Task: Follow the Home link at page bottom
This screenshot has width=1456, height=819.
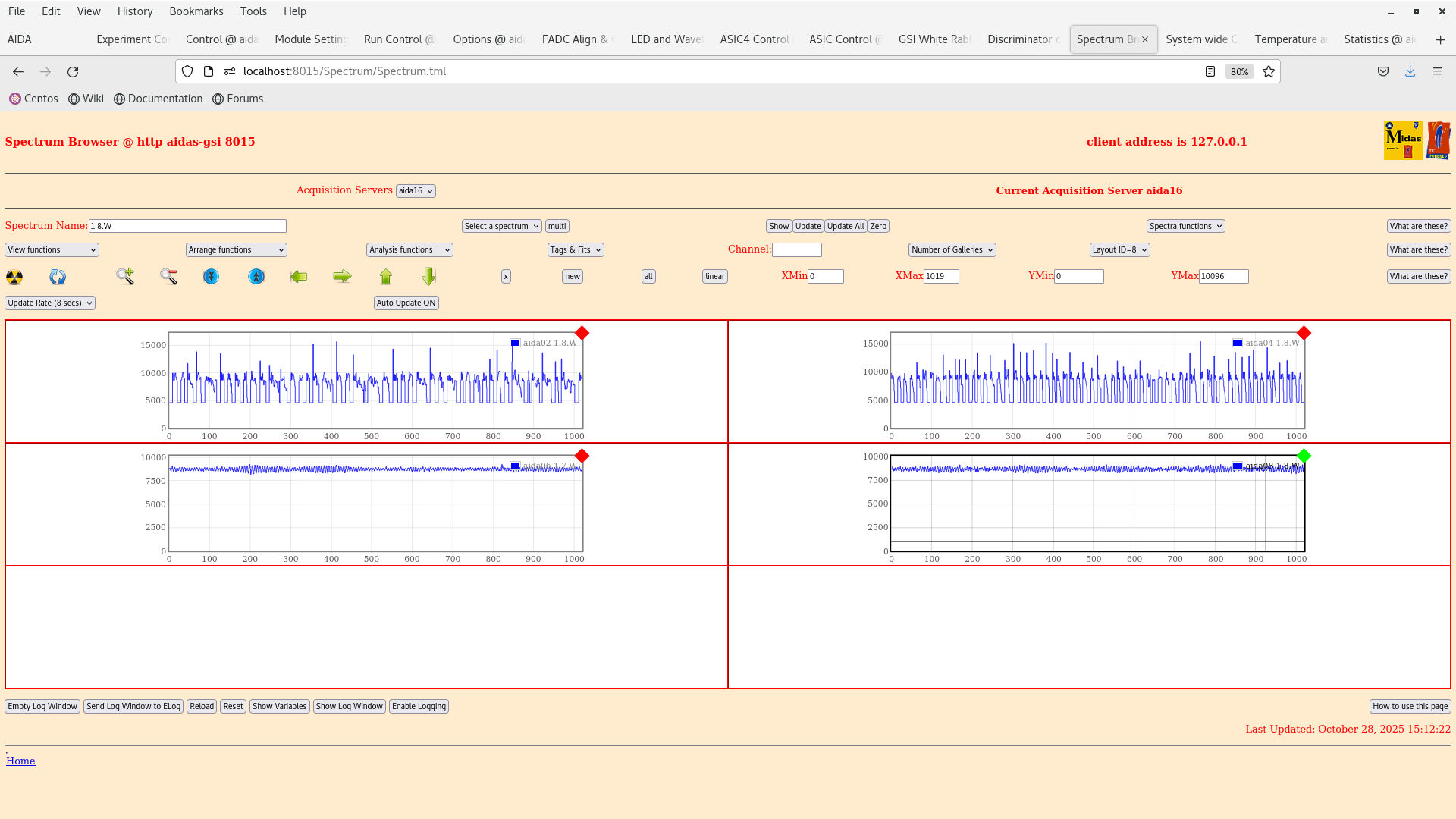Action: 20,761
